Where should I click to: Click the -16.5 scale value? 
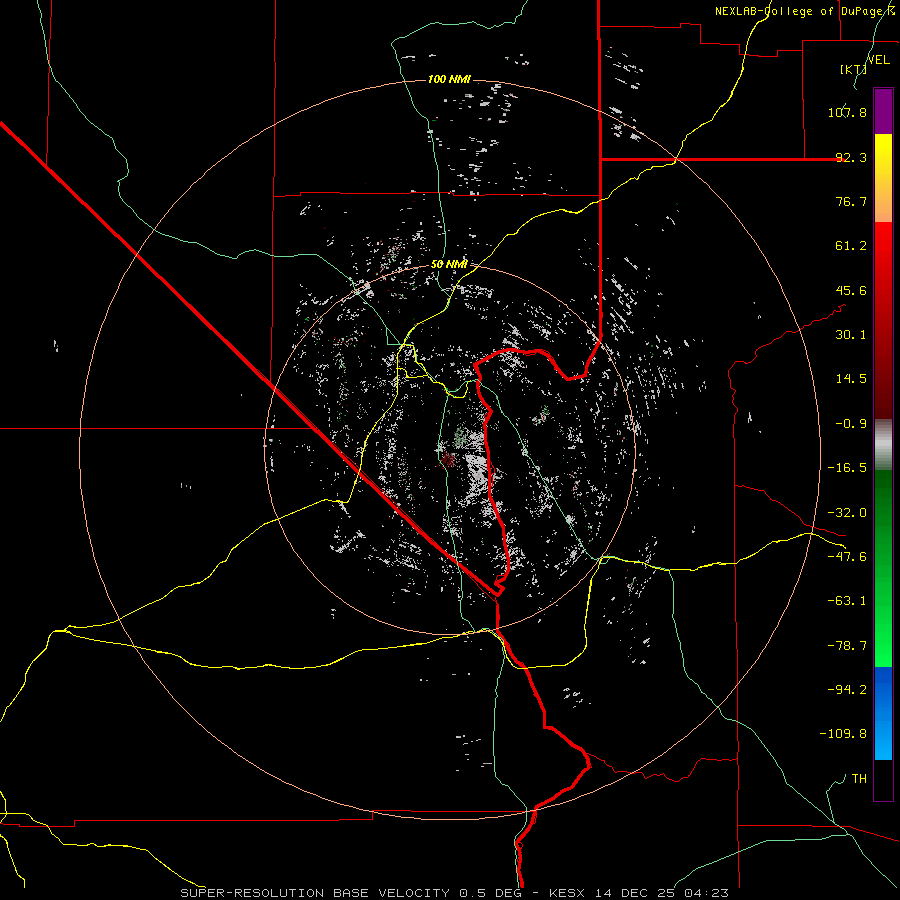[x=847, y=468]
